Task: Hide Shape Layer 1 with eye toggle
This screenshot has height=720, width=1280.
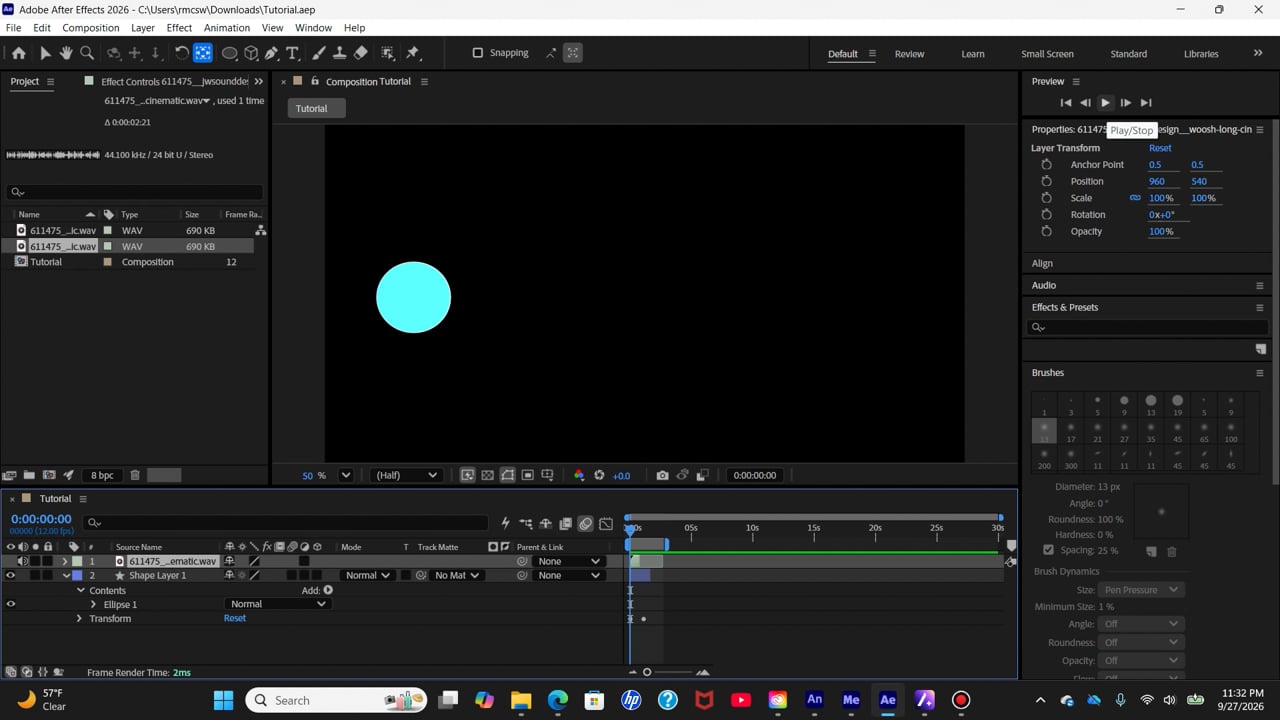Action: 11,575
